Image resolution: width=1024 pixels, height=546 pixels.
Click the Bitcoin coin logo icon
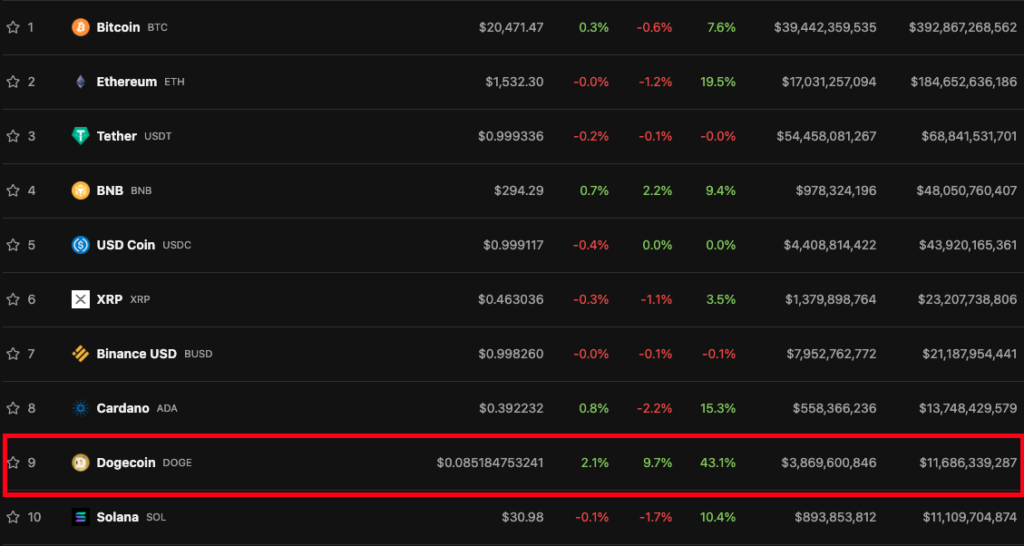tap(81, 28)
